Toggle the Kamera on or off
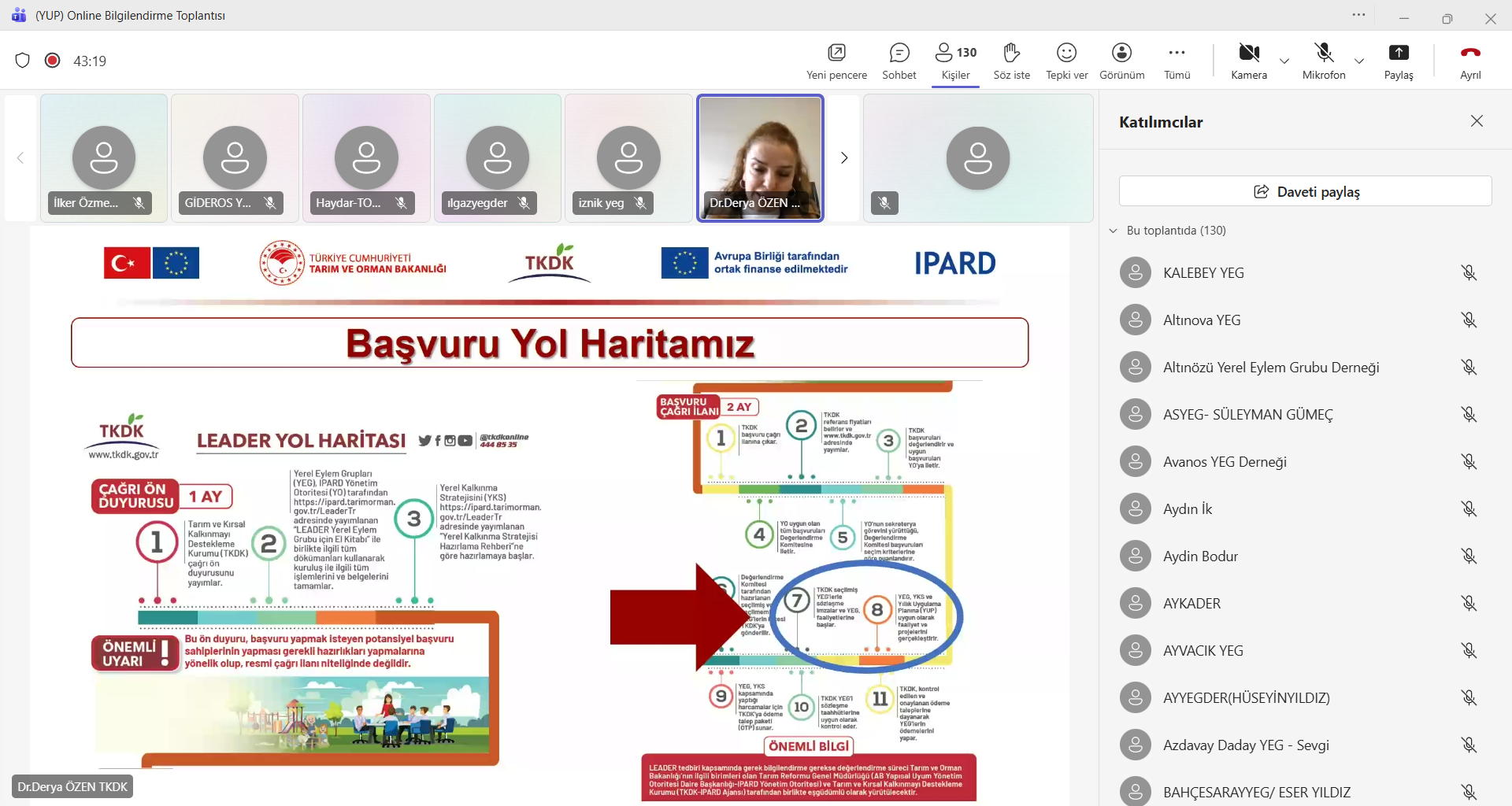Viewport: 1512px width, 806px height. coord(1249,61)
